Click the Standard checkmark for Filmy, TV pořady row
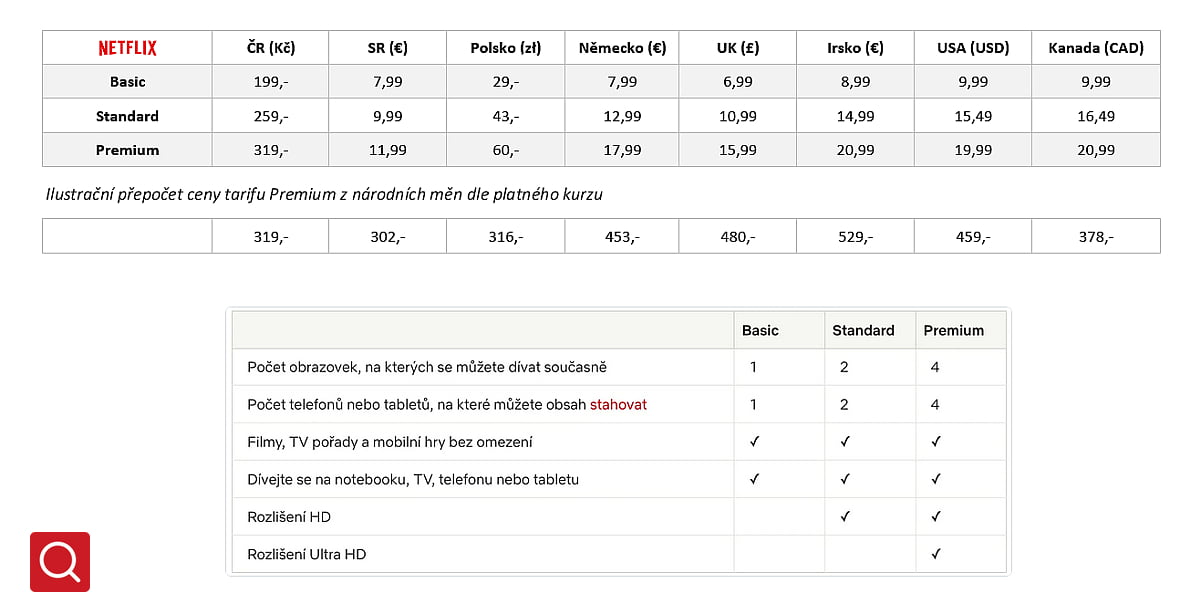Viewport: 1200px width, 615px height. (845, 441)
